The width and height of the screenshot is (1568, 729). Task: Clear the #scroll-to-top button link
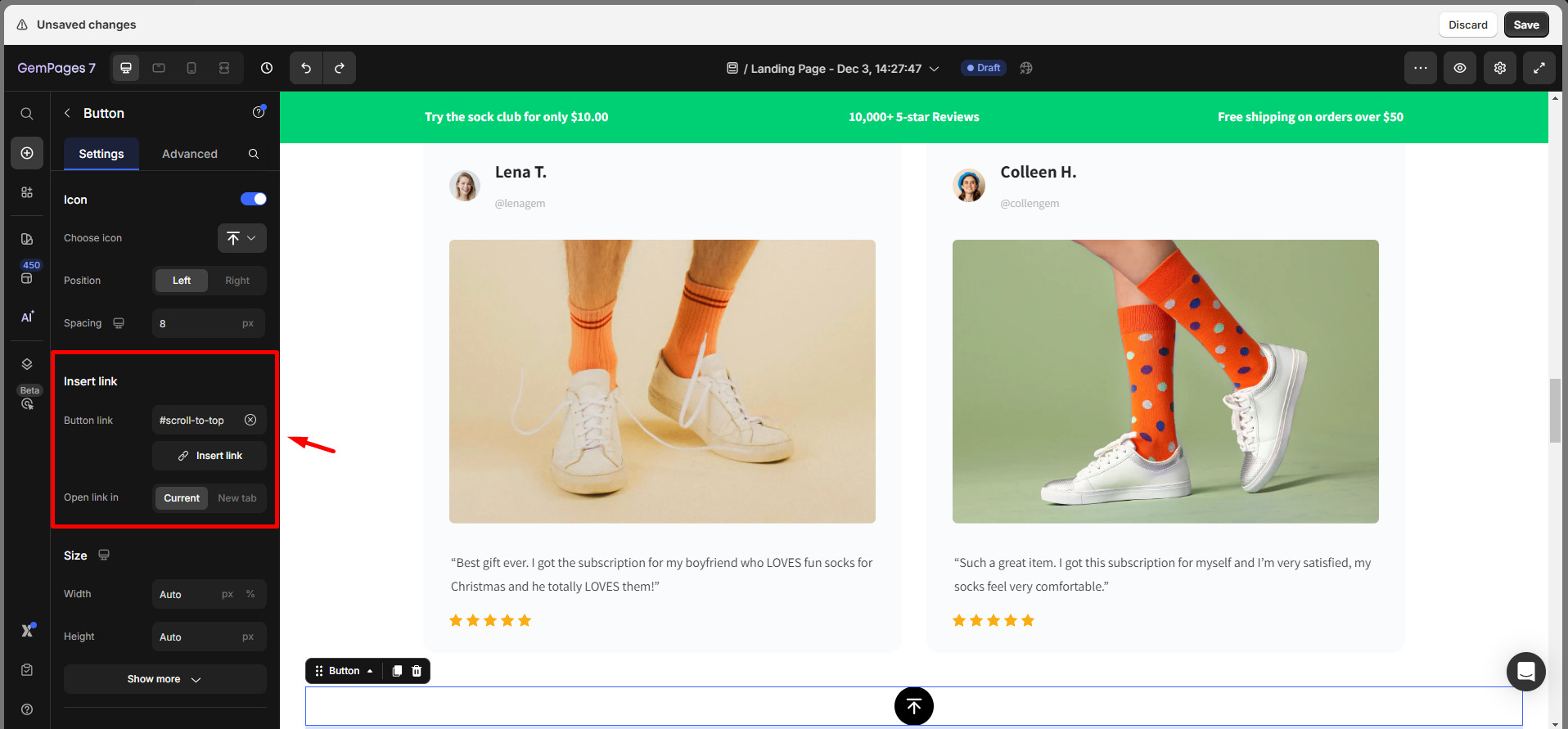[250, 420]
